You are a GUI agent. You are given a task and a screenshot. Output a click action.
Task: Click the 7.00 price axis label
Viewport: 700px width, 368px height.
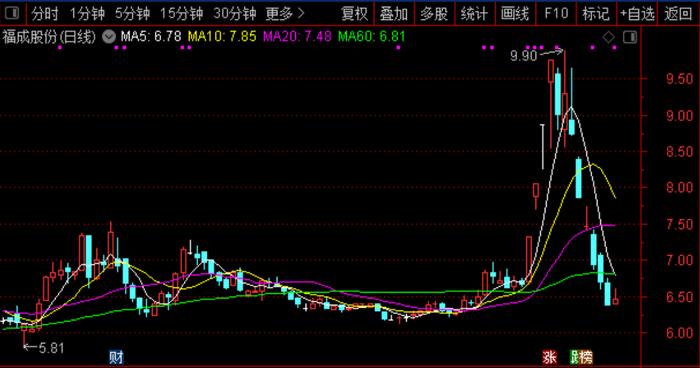(679, 260)
